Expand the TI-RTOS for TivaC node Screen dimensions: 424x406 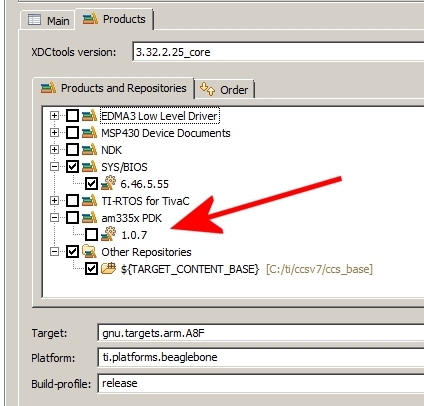pos(54,201)
